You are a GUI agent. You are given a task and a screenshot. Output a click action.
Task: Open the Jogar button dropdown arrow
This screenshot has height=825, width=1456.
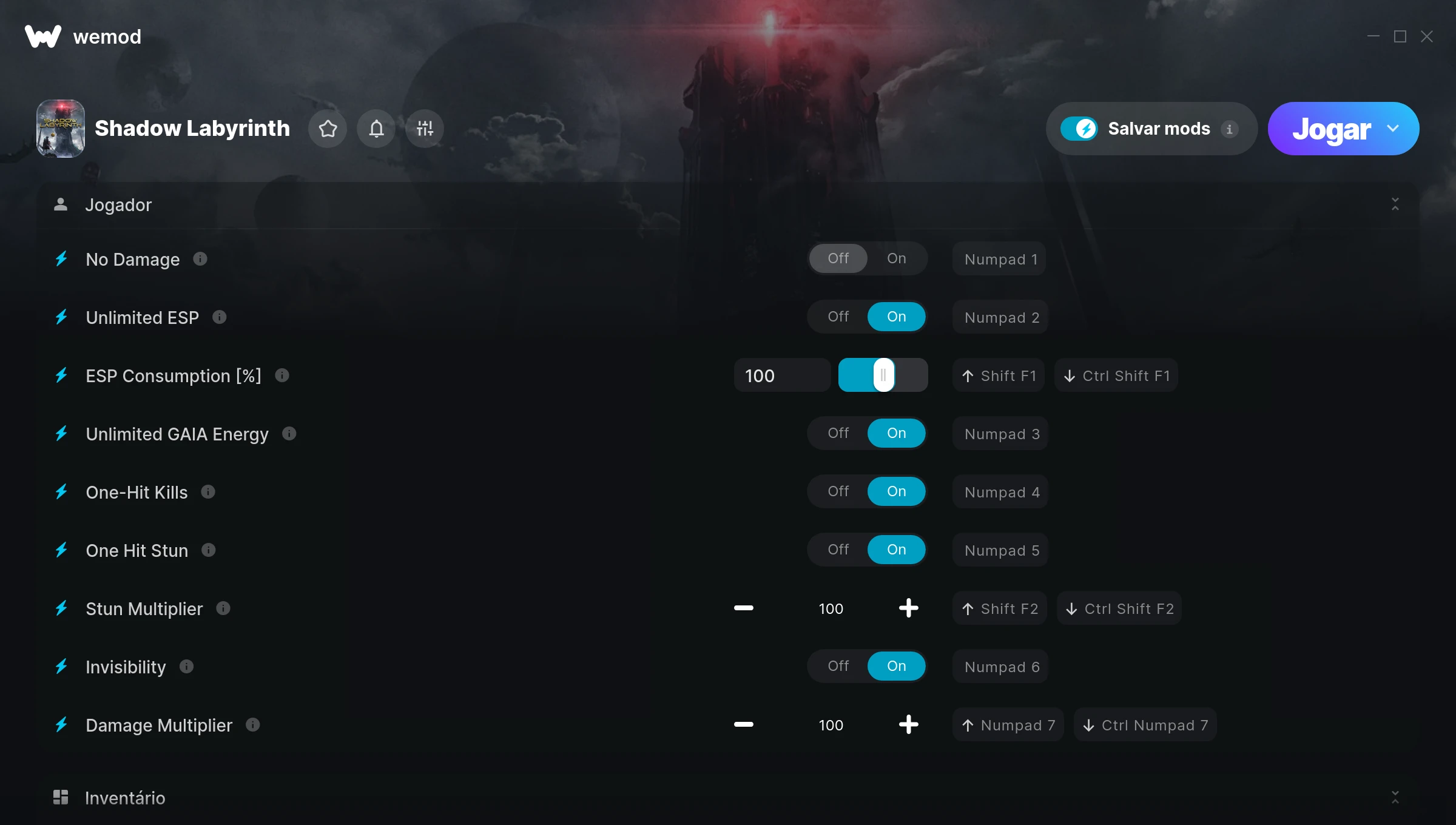pos(1393,129)
